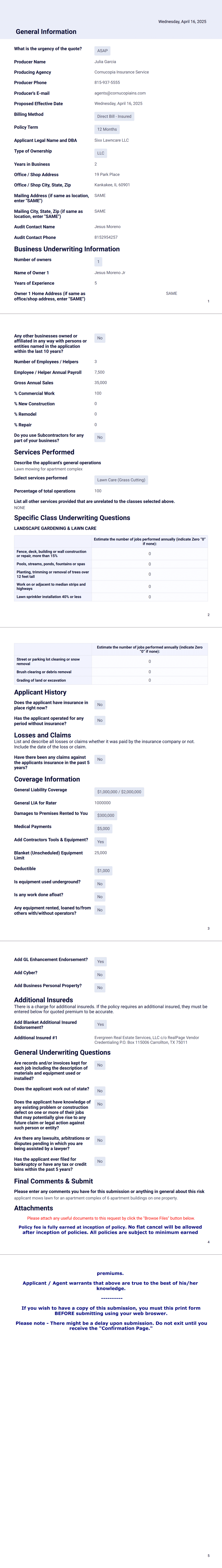Image resolution: width=222 pixels, height=1568 pixels.
Task: Click audit contact phone 8152954257
Action: pyautogui.click(x=106, y=237)
